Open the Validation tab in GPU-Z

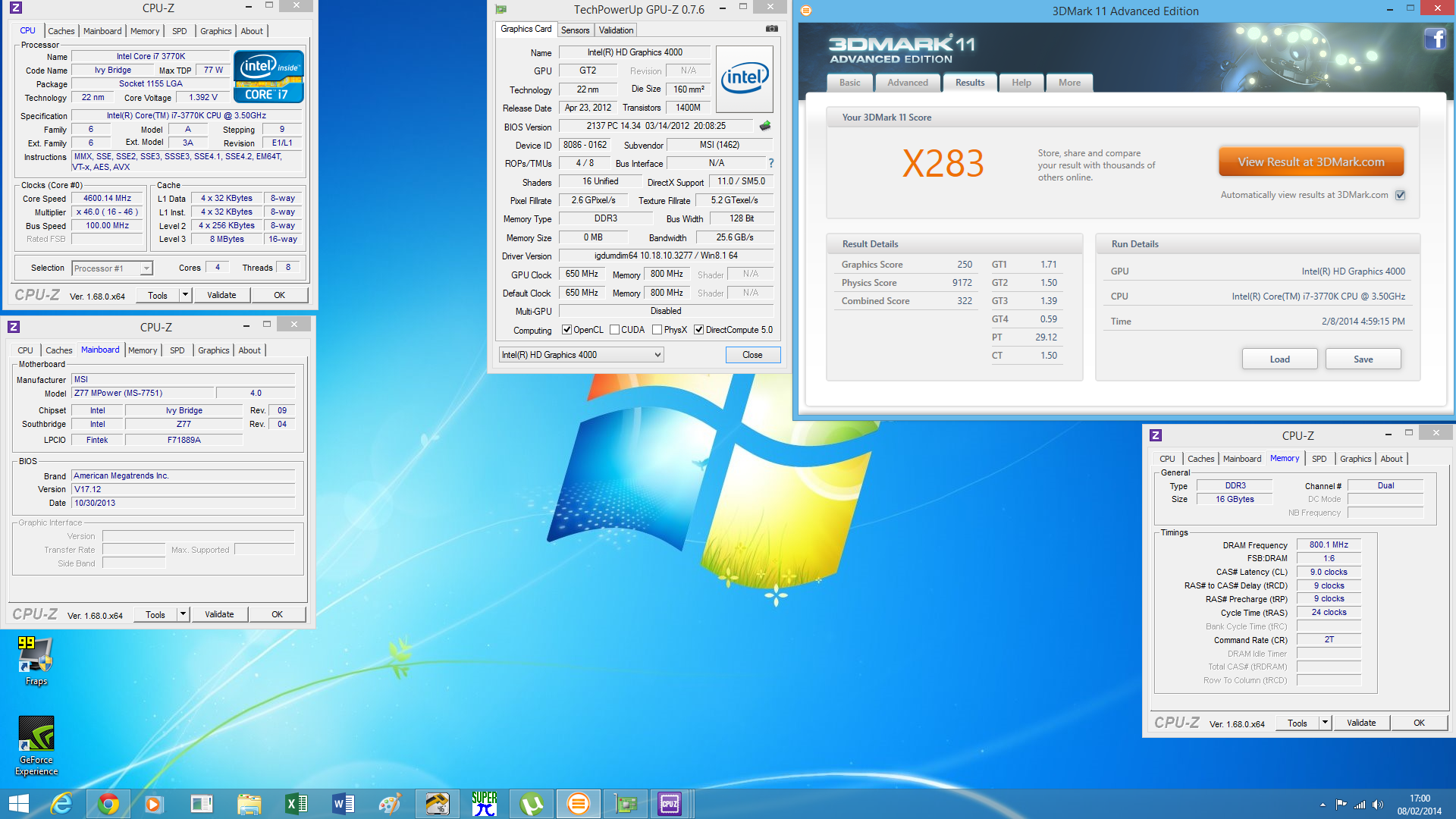[x=615, y=30]
